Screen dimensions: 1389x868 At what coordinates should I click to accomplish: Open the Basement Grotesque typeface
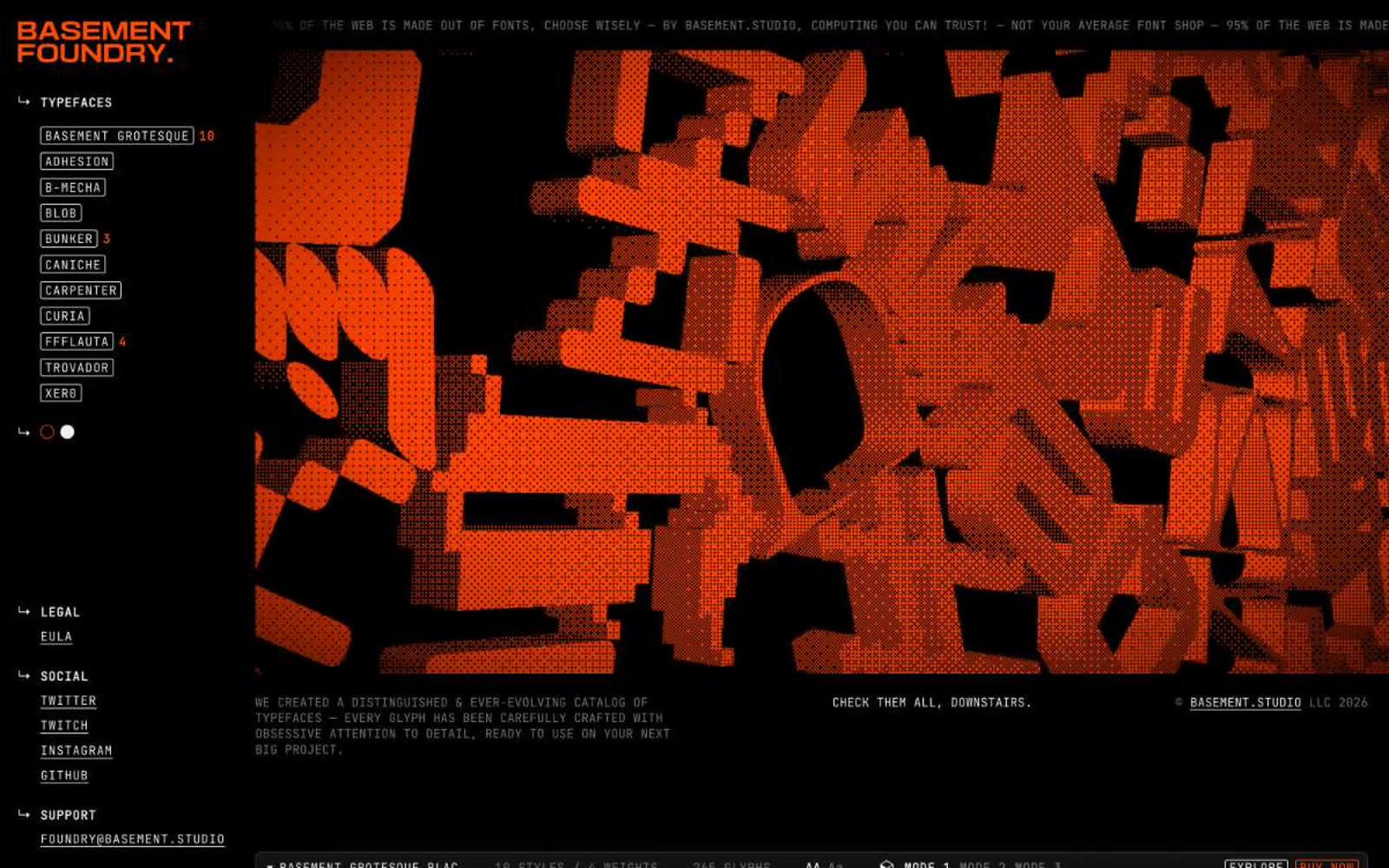point(117,135)
